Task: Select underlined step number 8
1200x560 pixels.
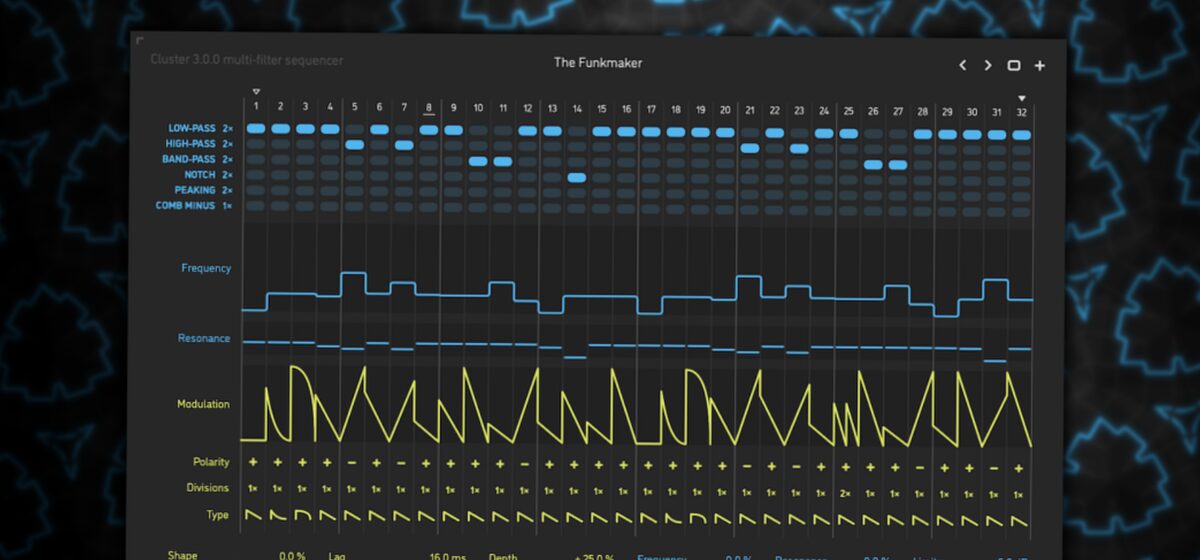Action: tap(428, 107)
